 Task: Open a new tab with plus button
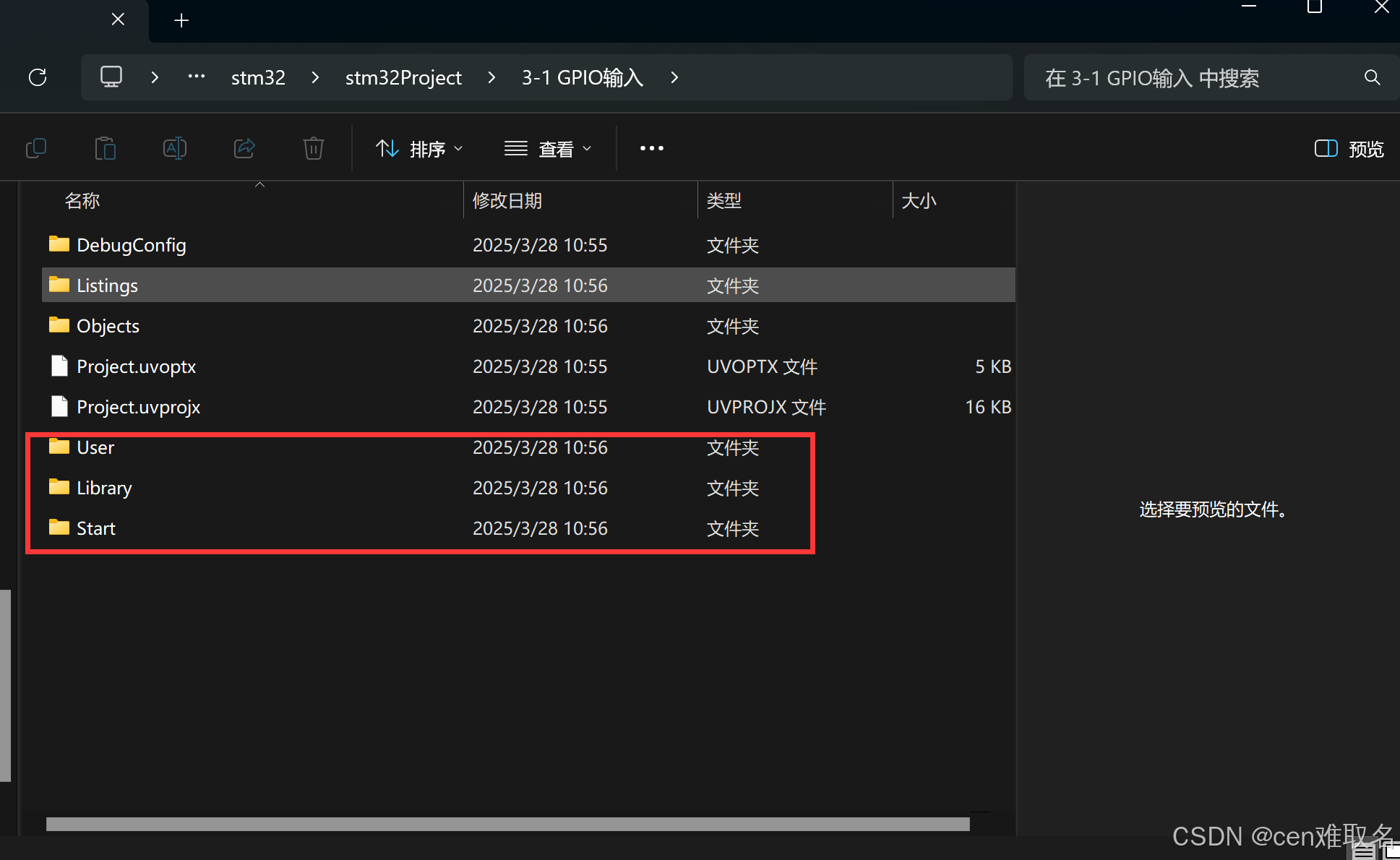(x=181, y=20)
